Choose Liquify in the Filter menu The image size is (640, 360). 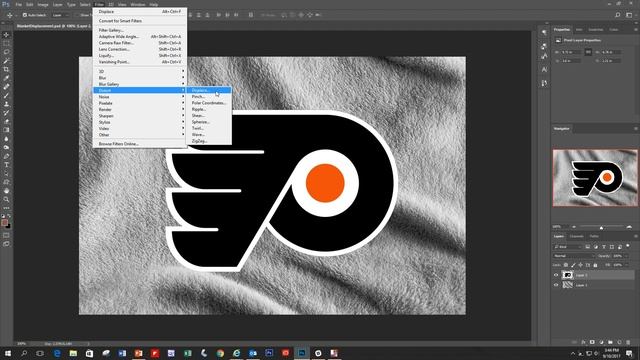pos(140,55)
